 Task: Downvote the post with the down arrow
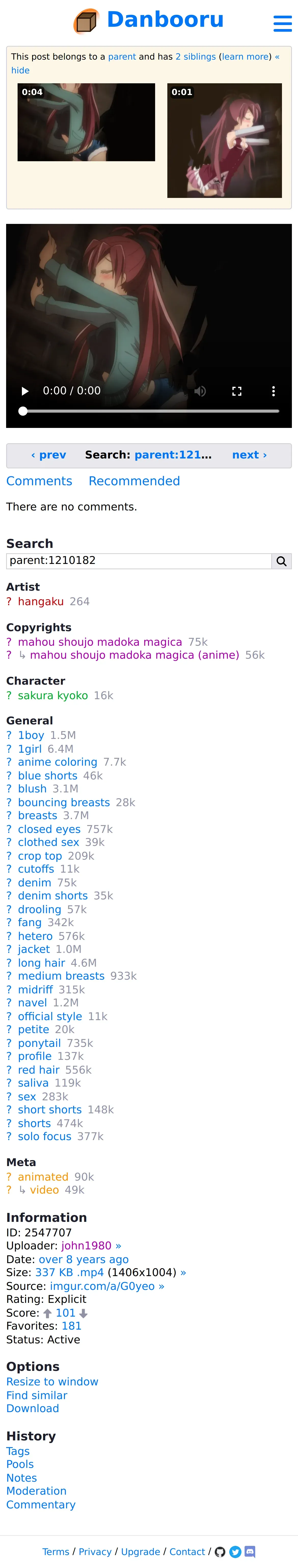pos(83,1313)
